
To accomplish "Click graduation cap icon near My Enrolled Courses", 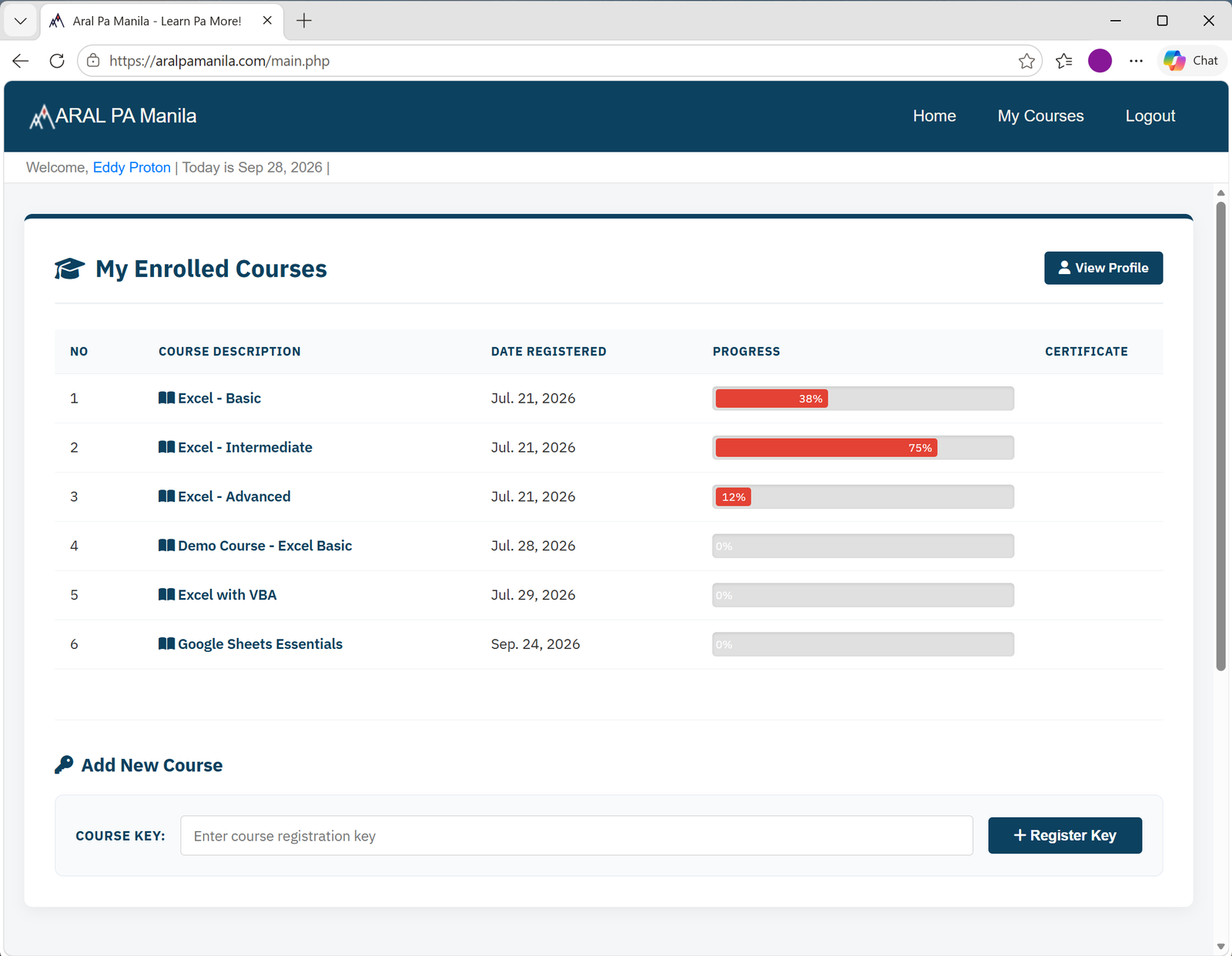I will (x=69, y=269).
